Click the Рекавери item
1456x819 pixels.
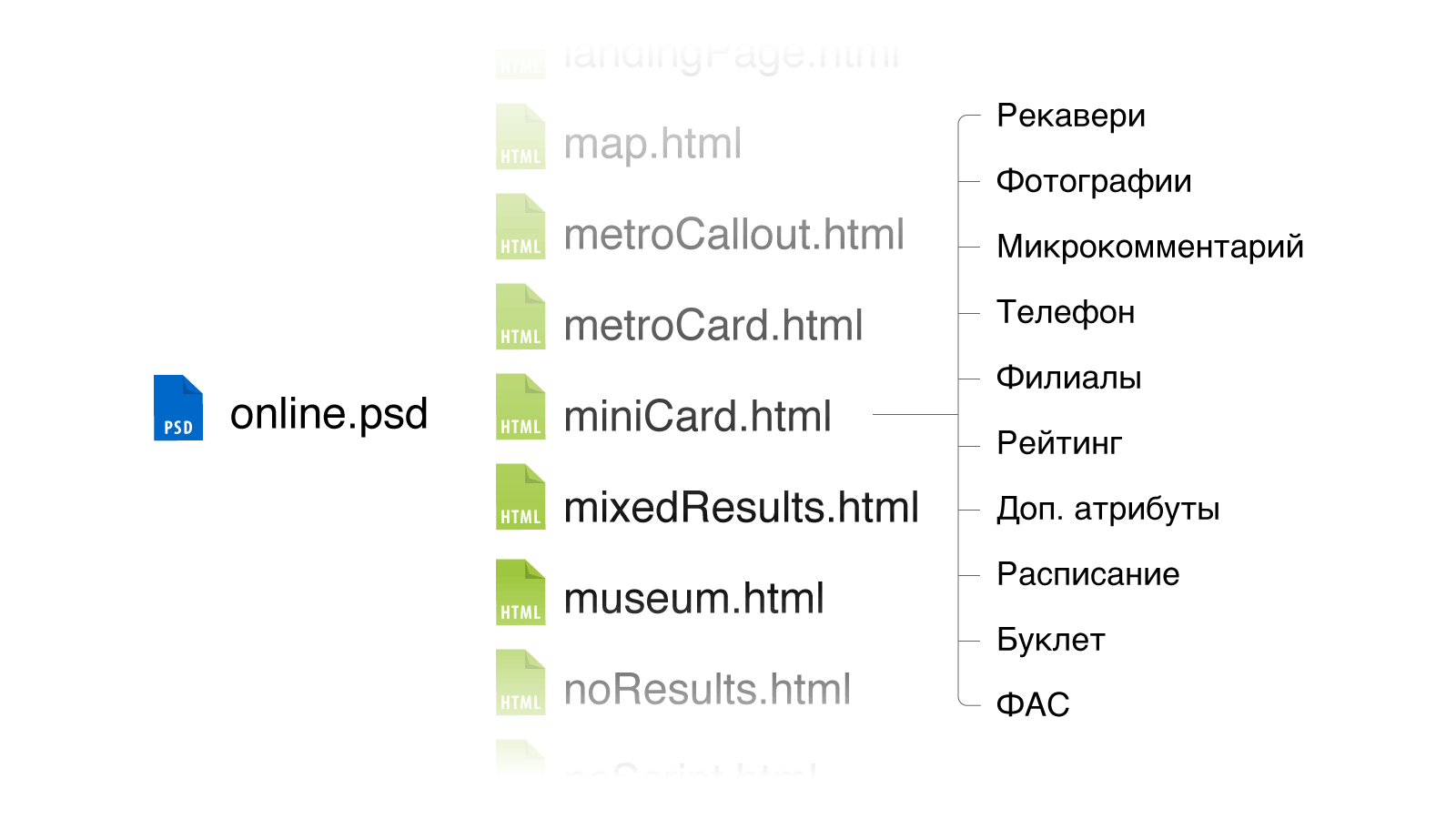[1071, 116]
